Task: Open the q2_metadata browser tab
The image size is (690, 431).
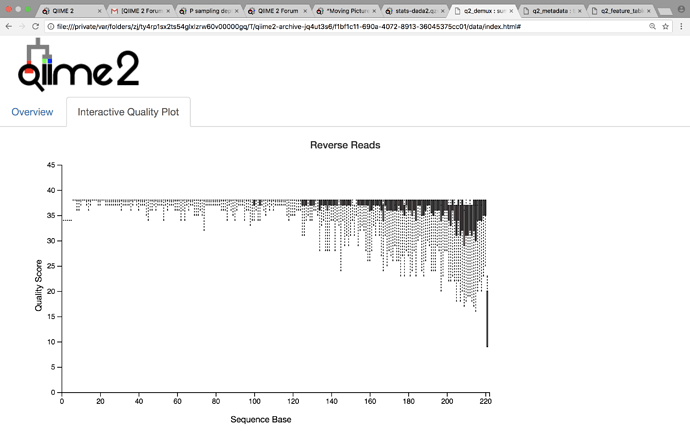Action: point(550,11)
